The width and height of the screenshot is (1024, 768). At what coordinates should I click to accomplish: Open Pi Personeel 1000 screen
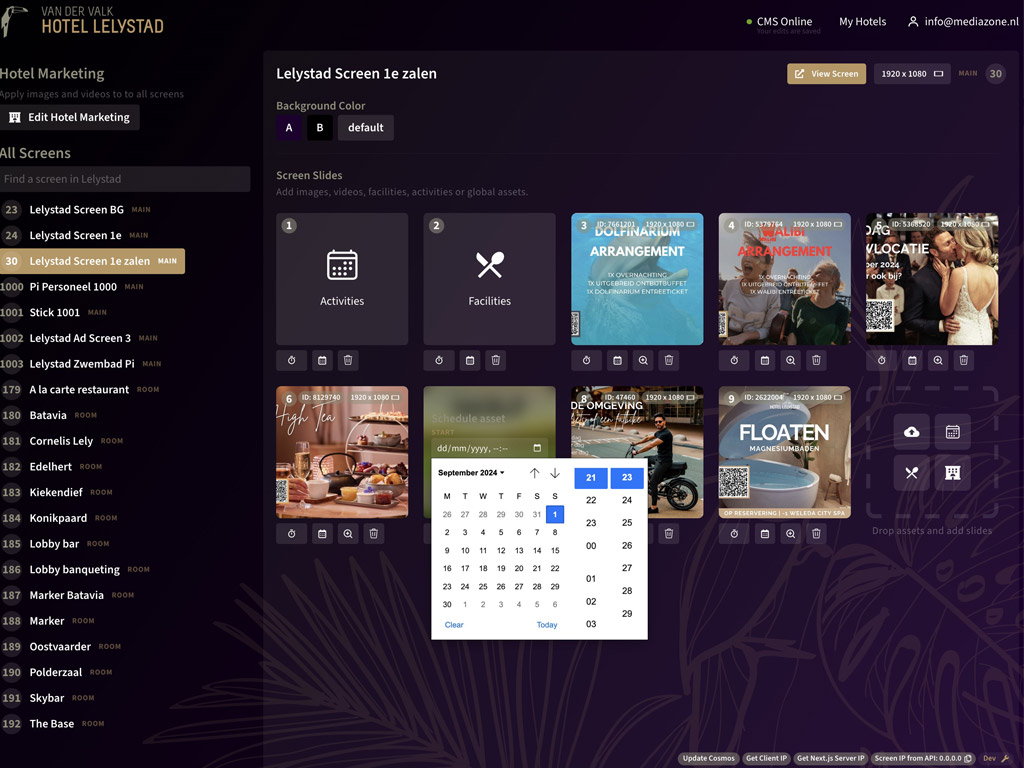[x=72, y=287]
